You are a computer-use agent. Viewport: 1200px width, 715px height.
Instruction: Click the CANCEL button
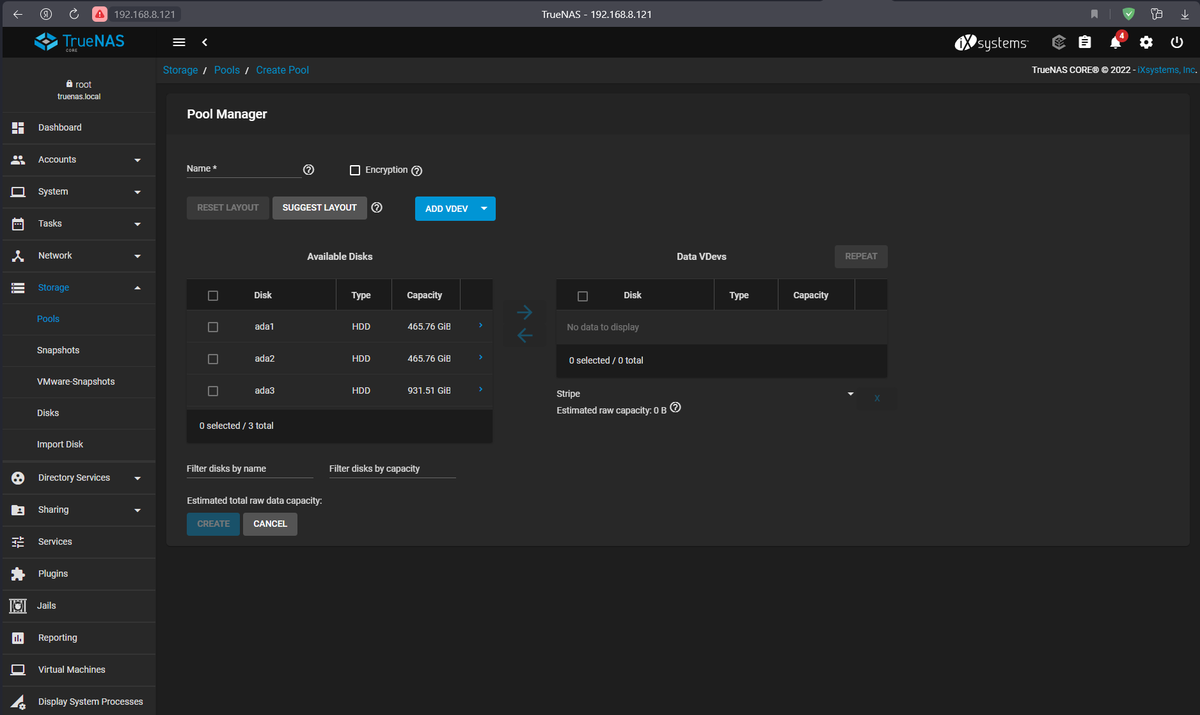point(270,524)
